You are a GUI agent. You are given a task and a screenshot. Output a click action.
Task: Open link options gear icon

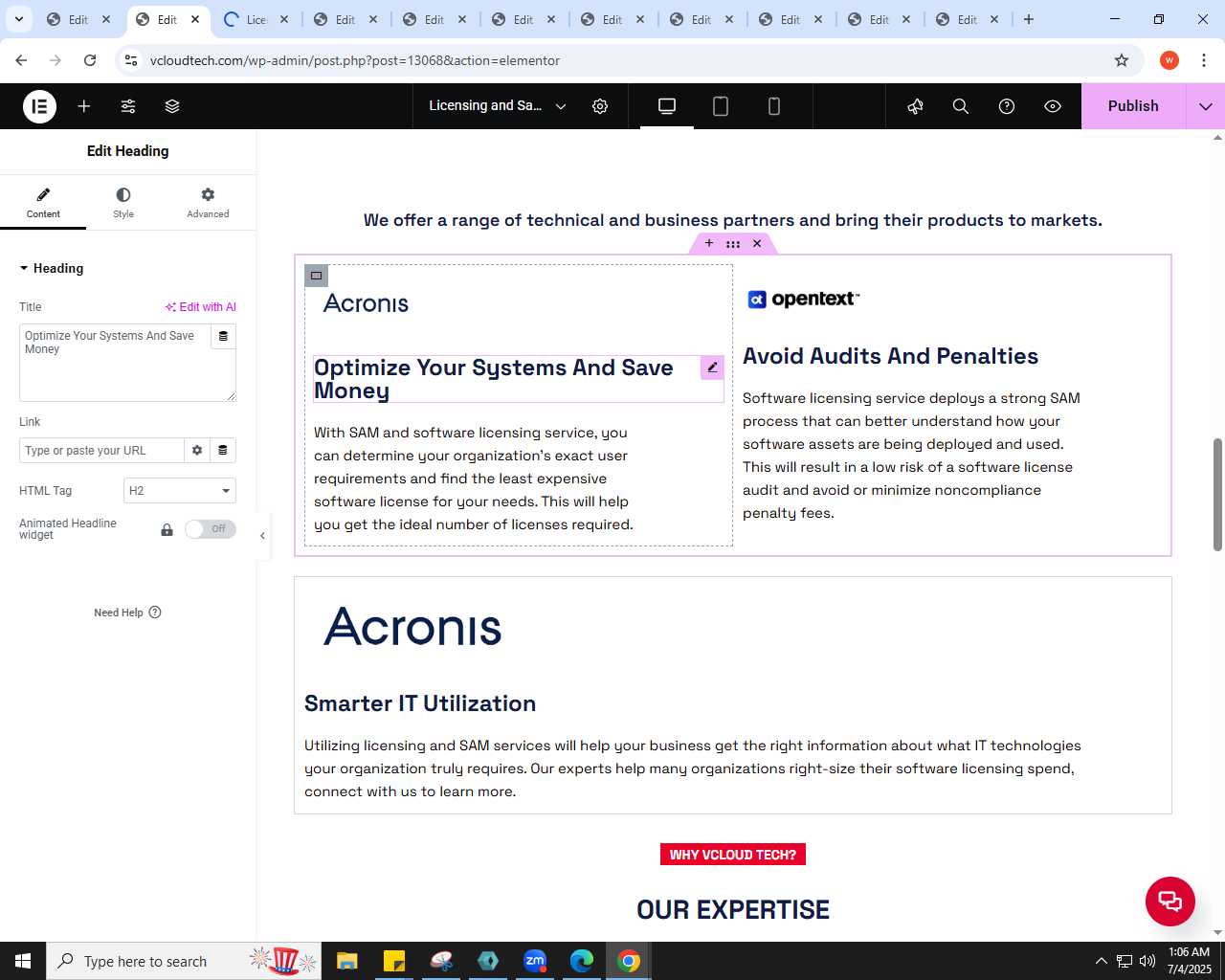coord(197,450)
